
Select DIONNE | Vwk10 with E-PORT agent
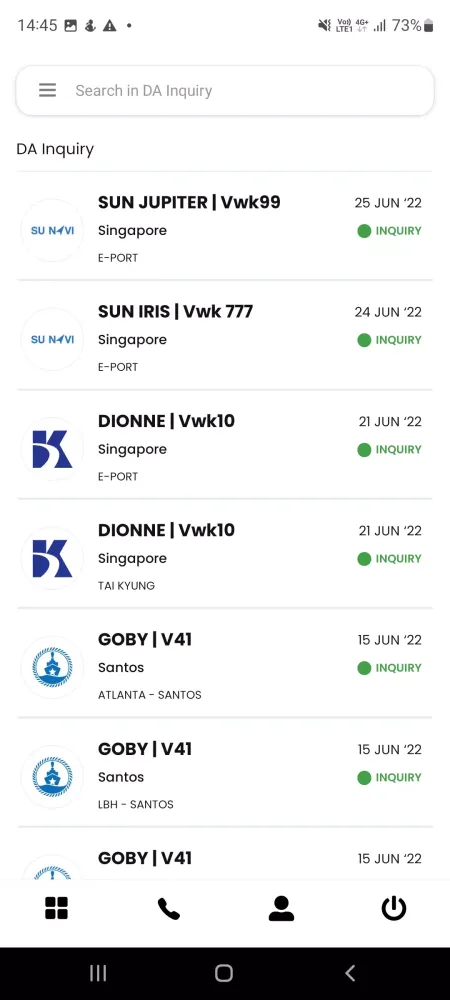click(224, 445)
